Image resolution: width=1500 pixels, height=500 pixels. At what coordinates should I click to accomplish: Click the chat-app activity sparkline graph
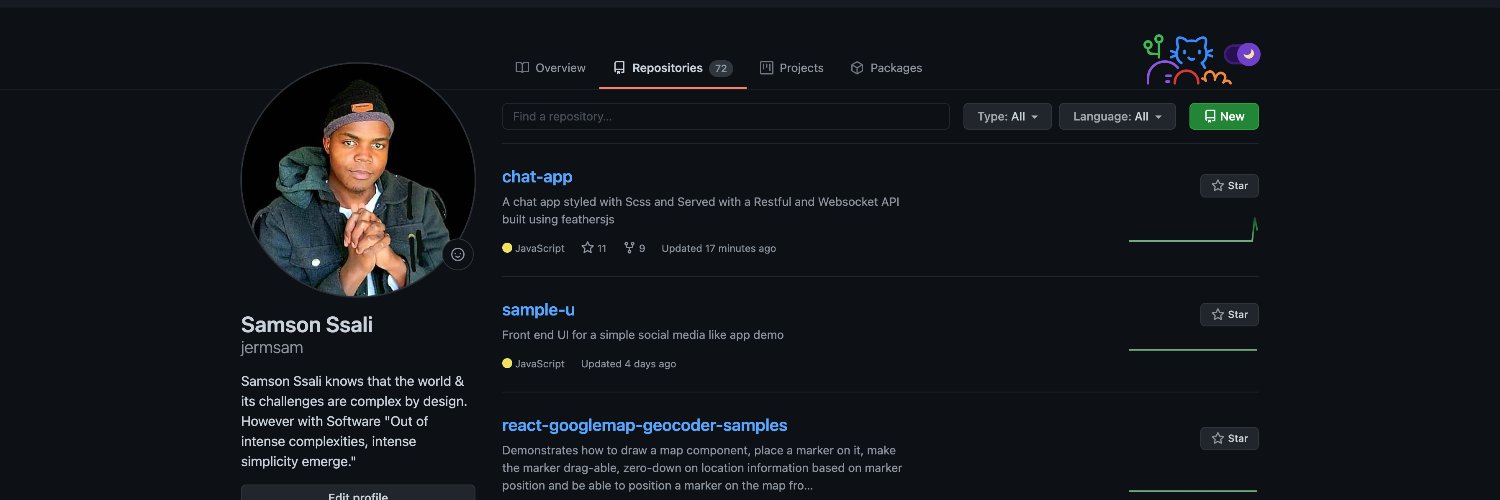[1193, 230]
